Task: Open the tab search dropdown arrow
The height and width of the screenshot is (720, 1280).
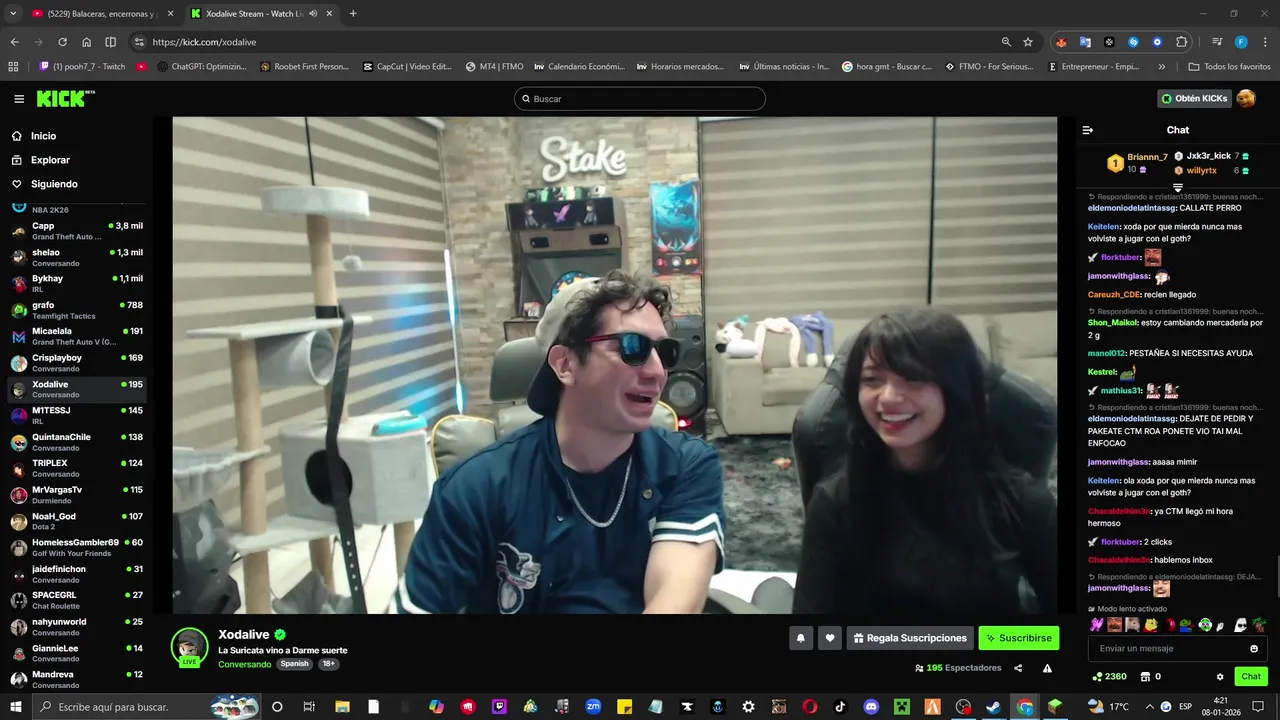Action: click(14, 14)
